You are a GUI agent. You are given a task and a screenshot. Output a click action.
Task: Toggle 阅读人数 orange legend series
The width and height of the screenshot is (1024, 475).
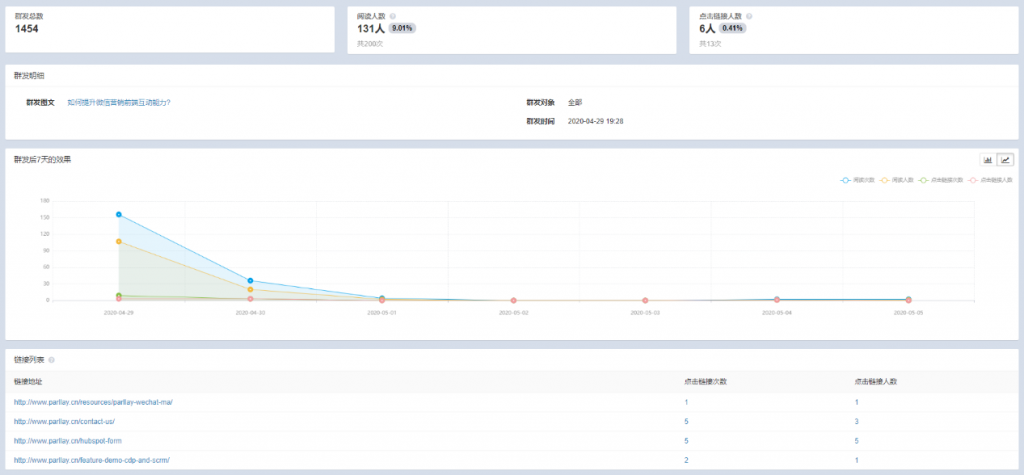[x=897, y=180]
